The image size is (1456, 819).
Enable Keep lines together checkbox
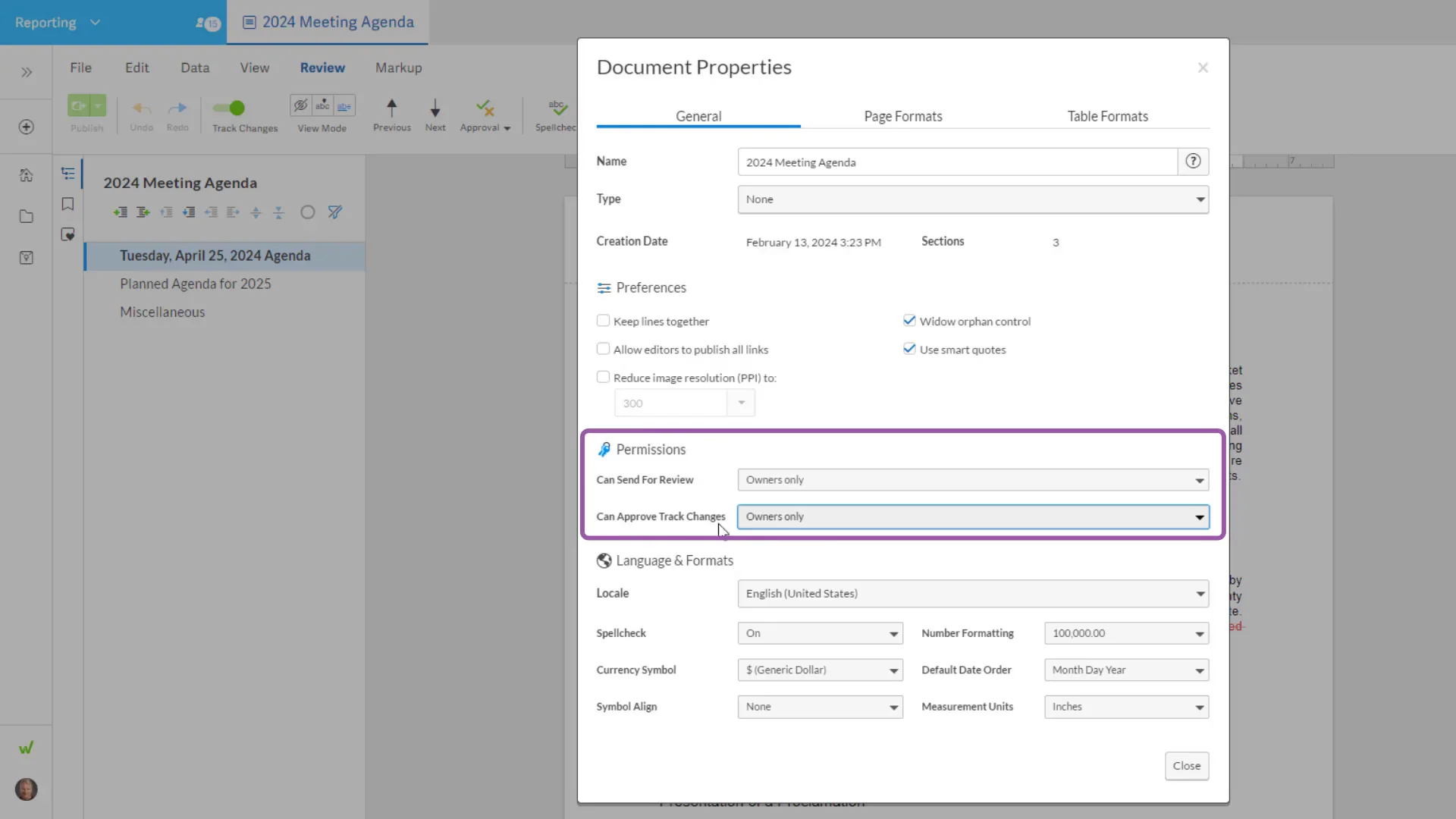click(x=603, y=321)
